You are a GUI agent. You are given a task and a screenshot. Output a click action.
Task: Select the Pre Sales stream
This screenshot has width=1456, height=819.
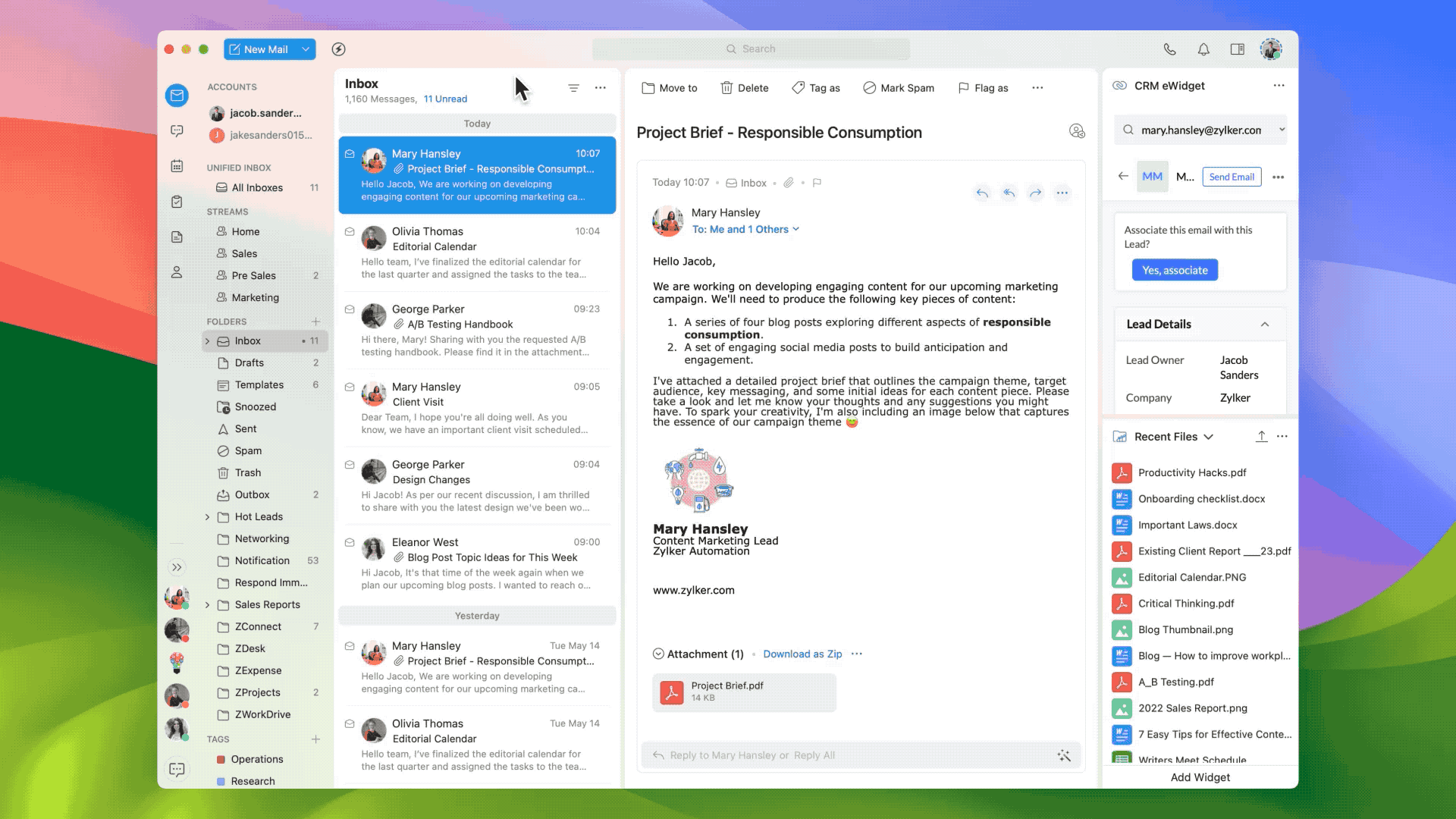tap(253, 276)
